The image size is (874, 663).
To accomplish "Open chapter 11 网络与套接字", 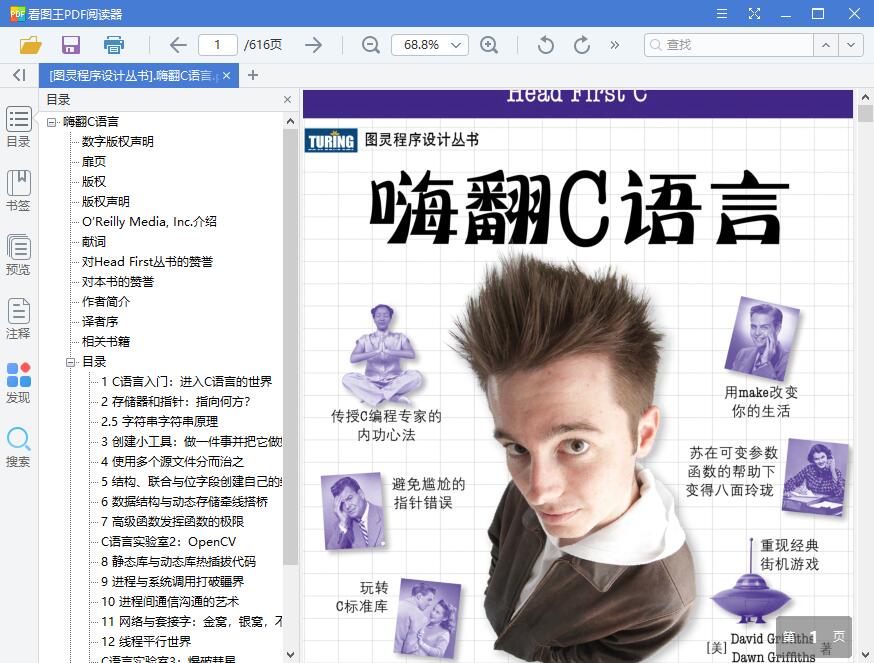I will tap(191, 622).
